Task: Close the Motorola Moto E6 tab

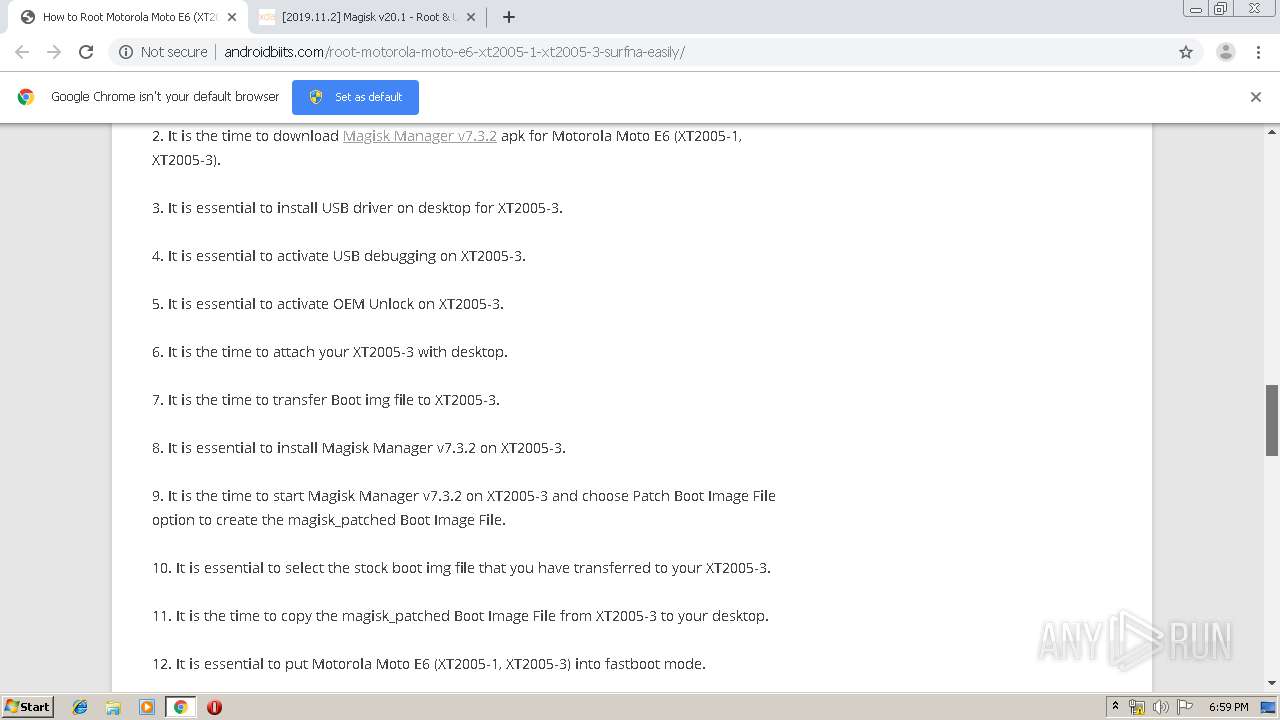Action: (232, 17)
